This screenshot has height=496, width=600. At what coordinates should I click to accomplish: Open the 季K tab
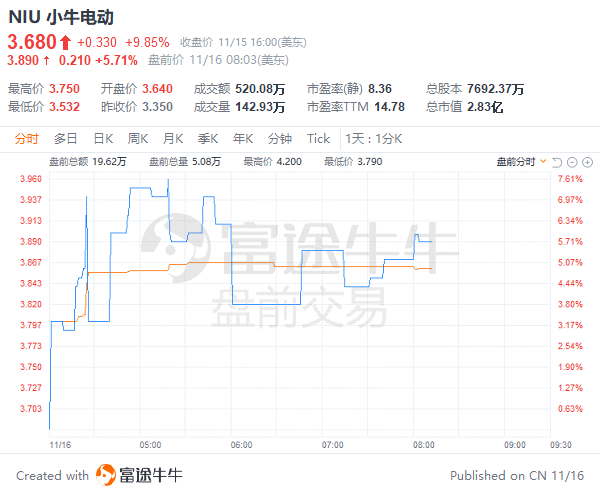(208, 139)
